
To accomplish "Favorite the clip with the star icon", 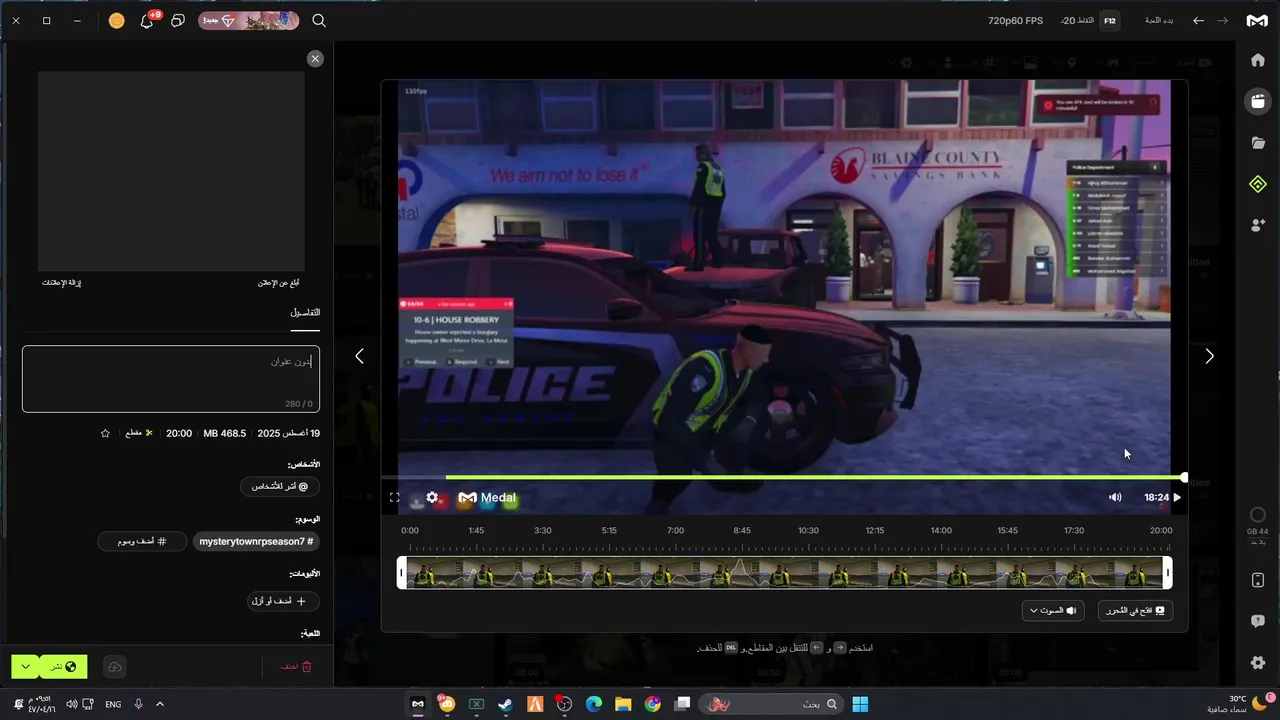I will coord(105,433).
